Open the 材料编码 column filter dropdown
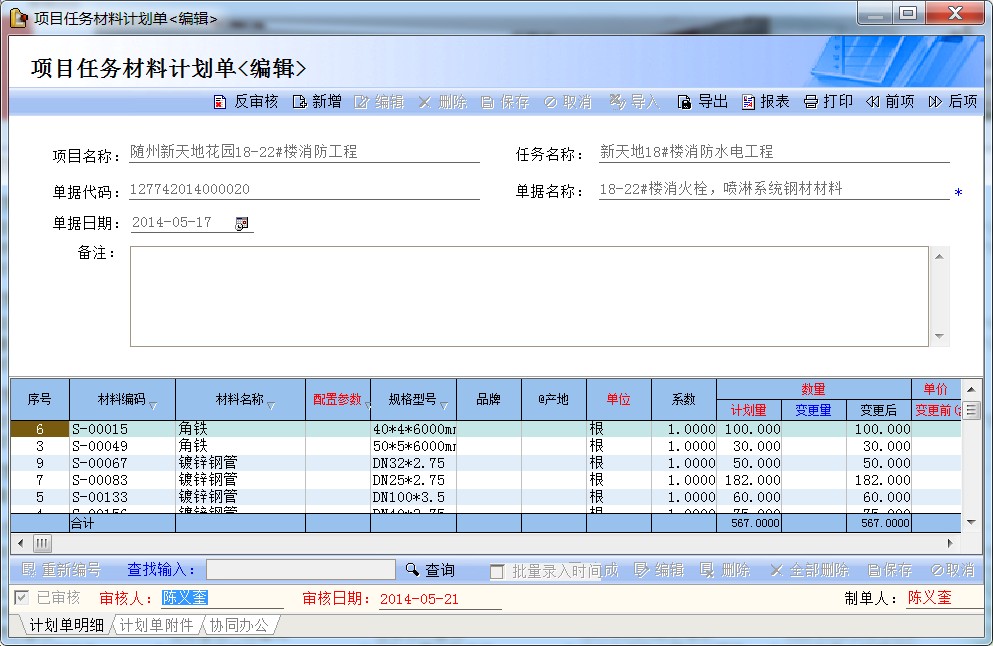 click(153, 406)
